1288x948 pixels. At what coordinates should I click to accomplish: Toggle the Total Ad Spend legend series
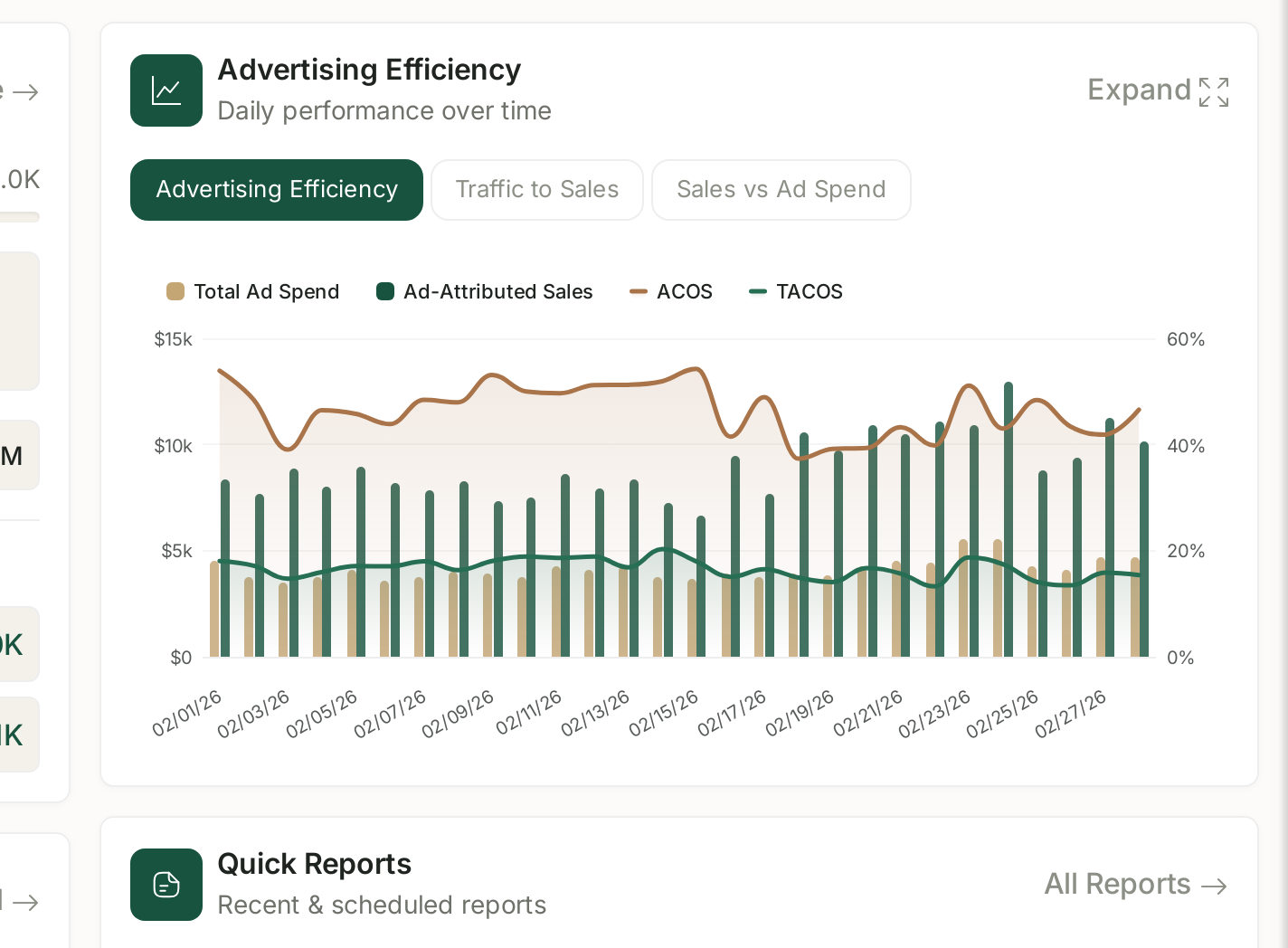tap(253, 291)
